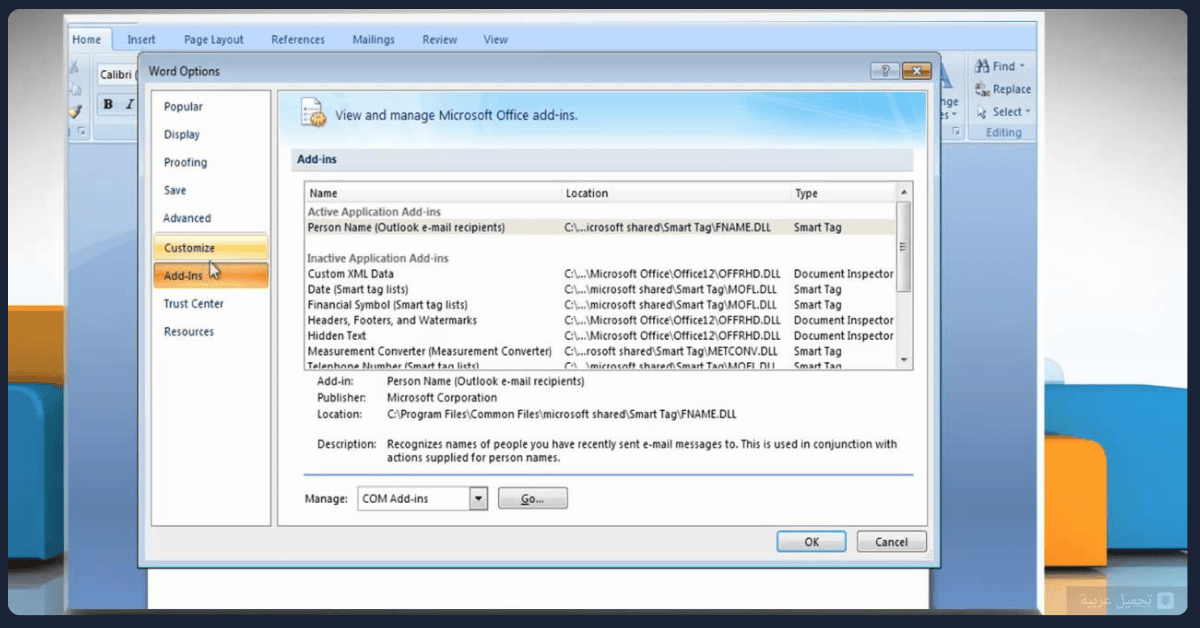Select the Display options category
This screenshot has height=628, width=1200.
pos(210,135)
